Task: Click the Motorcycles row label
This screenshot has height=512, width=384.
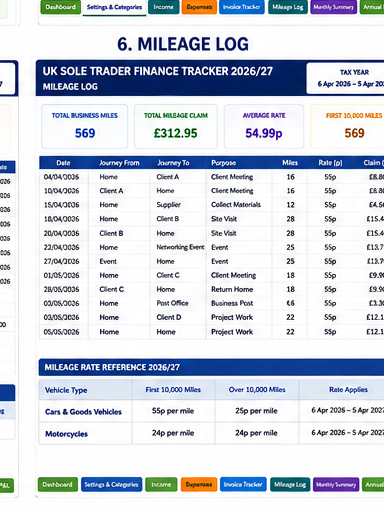Action: (66, 434)
